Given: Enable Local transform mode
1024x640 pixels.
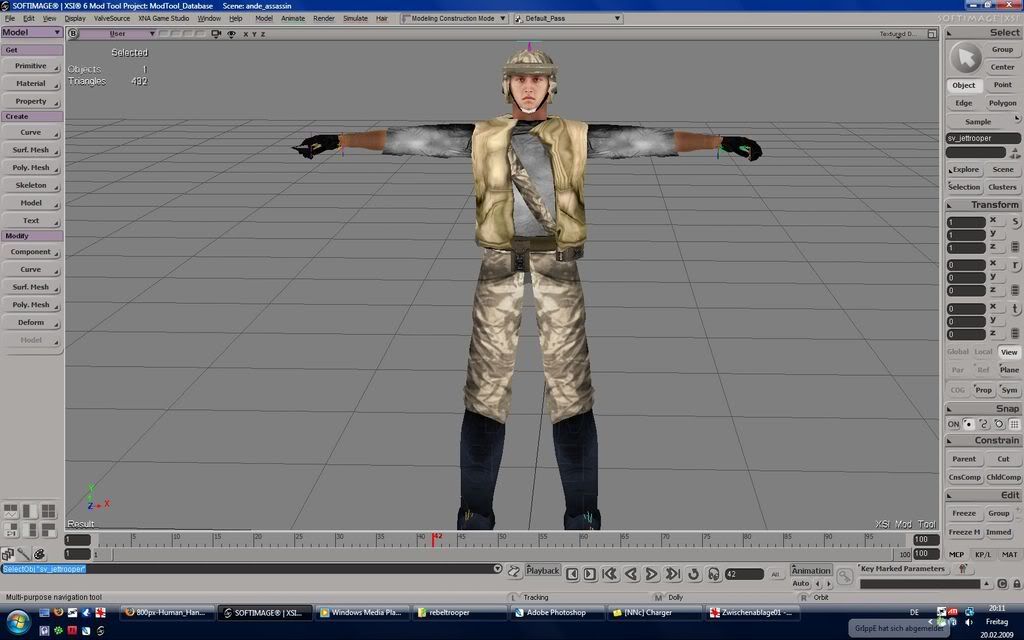Looking at the screenshot, I should coord(984,352).
